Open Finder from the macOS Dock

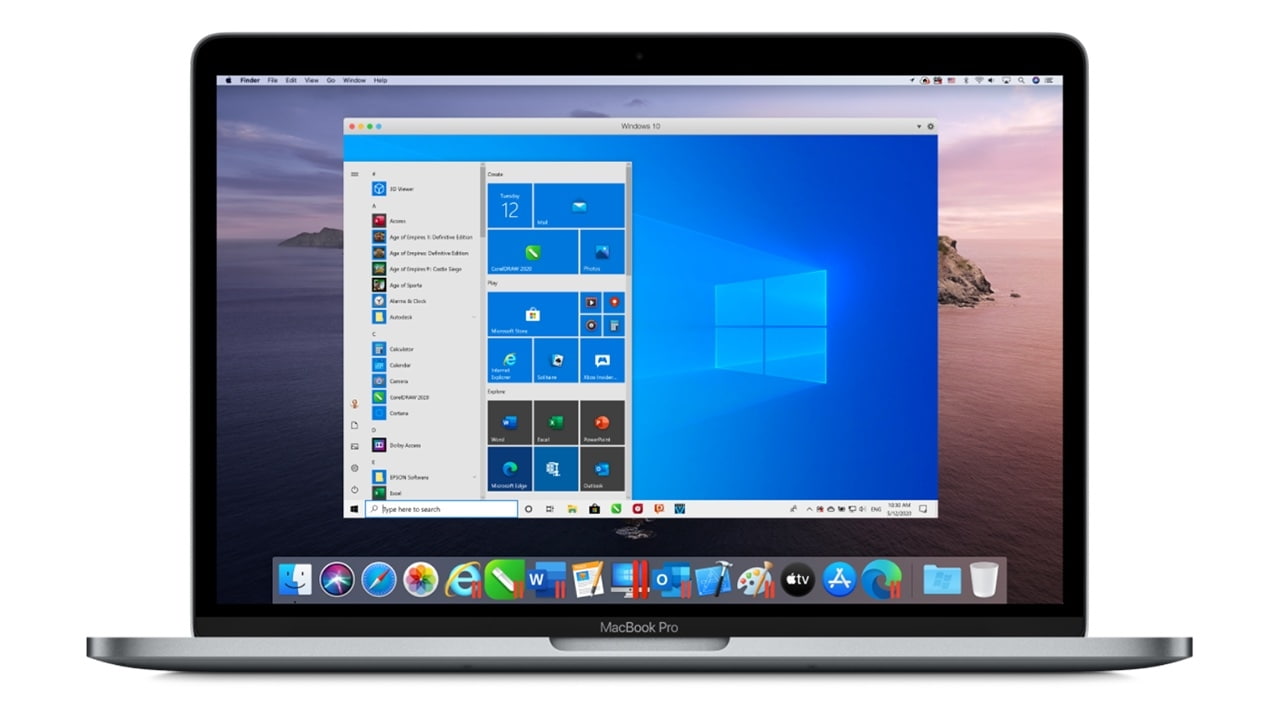click(x=295, y=579)
